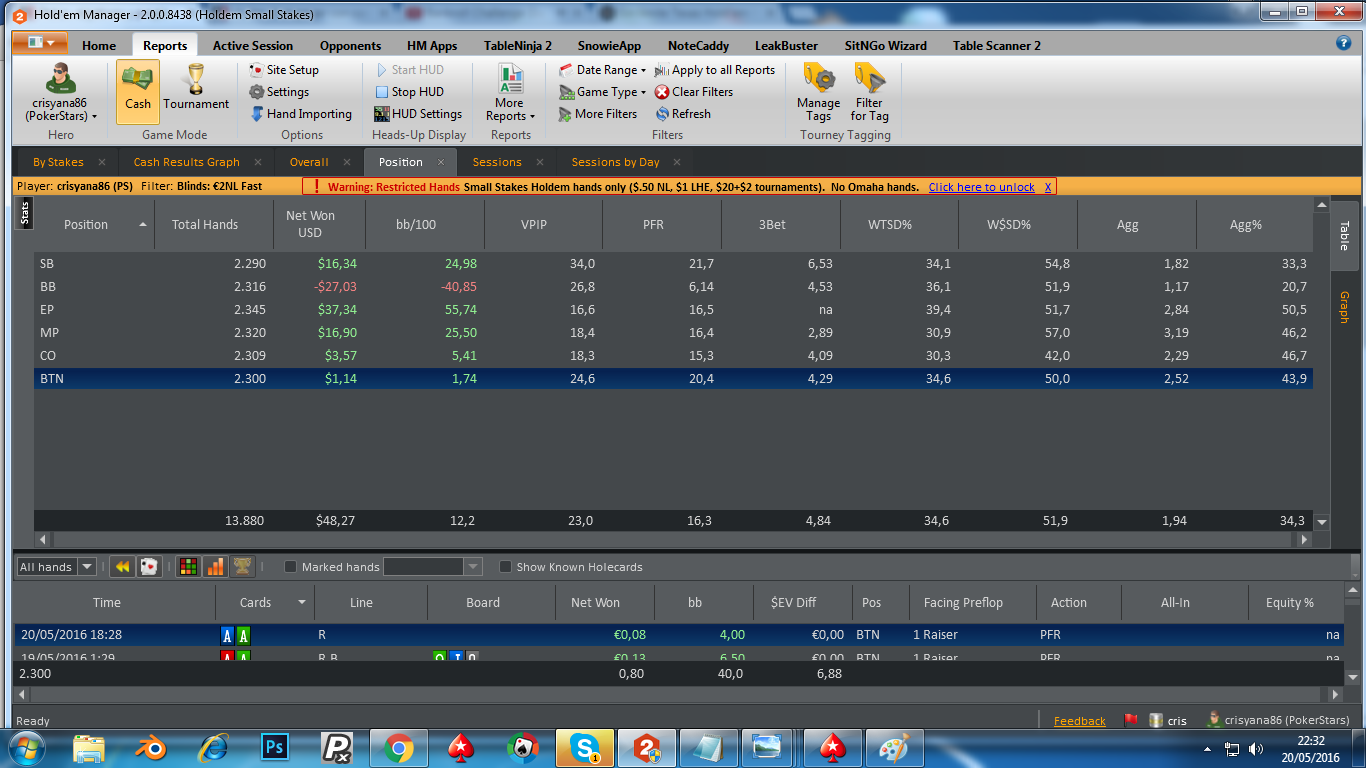Close the Overall report tab
This screenshot has height=768, width=1366.
point(347,162)
